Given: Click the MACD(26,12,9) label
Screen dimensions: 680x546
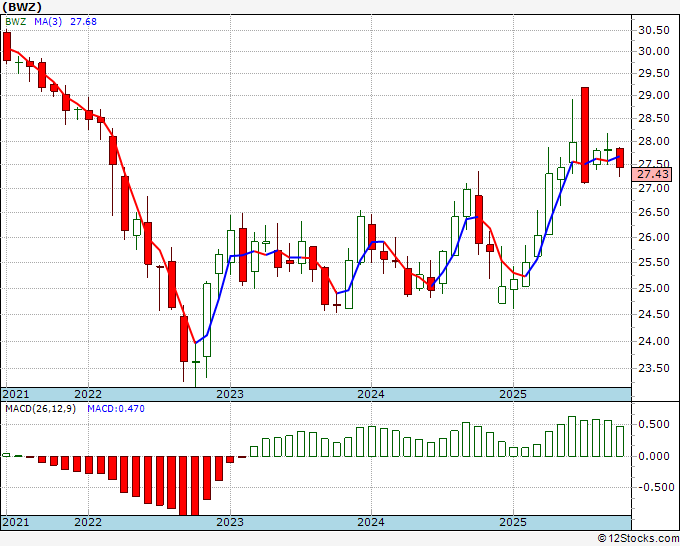Looking at the screenshot, I should click(40, 409).
